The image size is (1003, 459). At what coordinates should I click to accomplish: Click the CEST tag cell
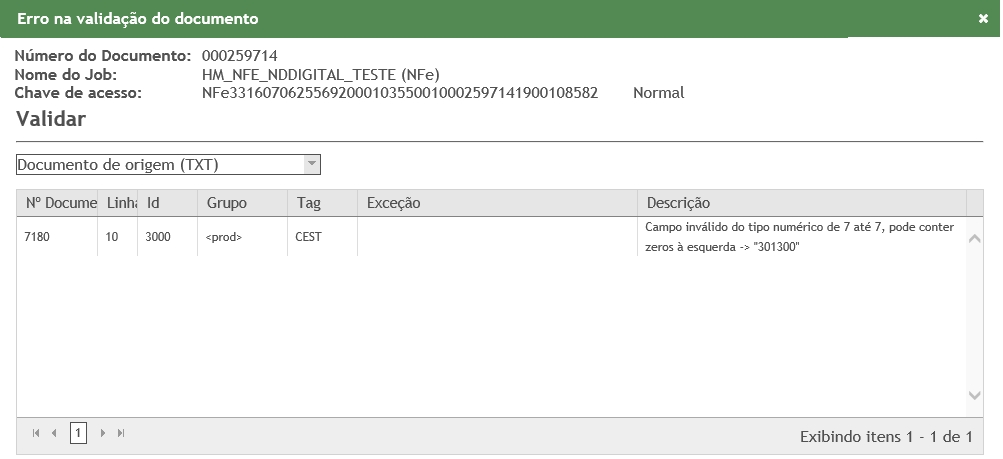308,238
